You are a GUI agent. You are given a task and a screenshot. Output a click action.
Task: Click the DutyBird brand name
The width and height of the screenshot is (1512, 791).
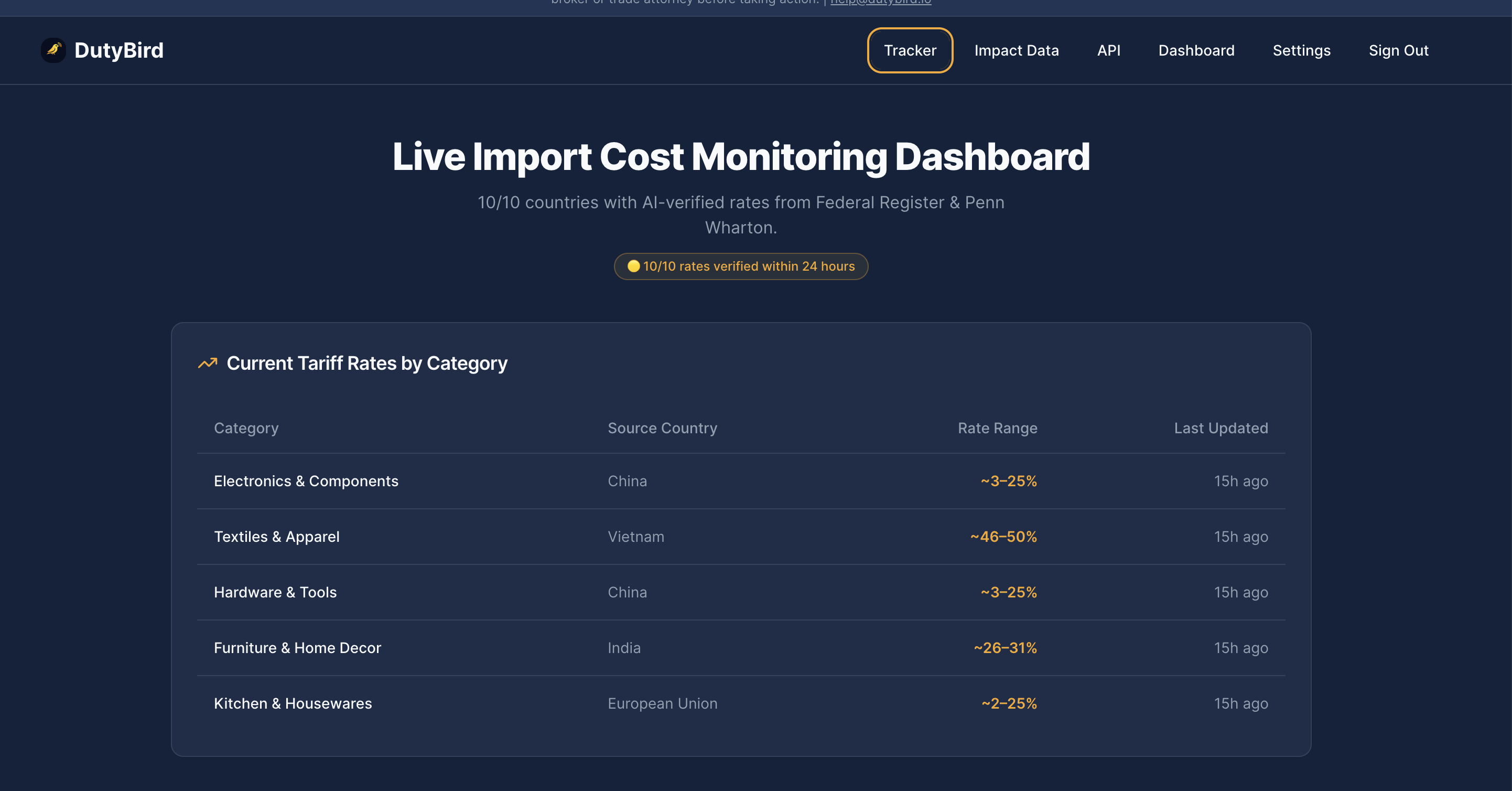point(118,50)
